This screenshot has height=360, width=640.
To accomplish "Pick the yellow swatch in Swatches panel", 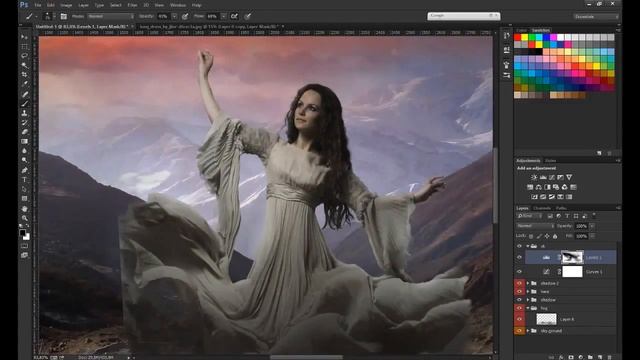I will tap(524, 37).
